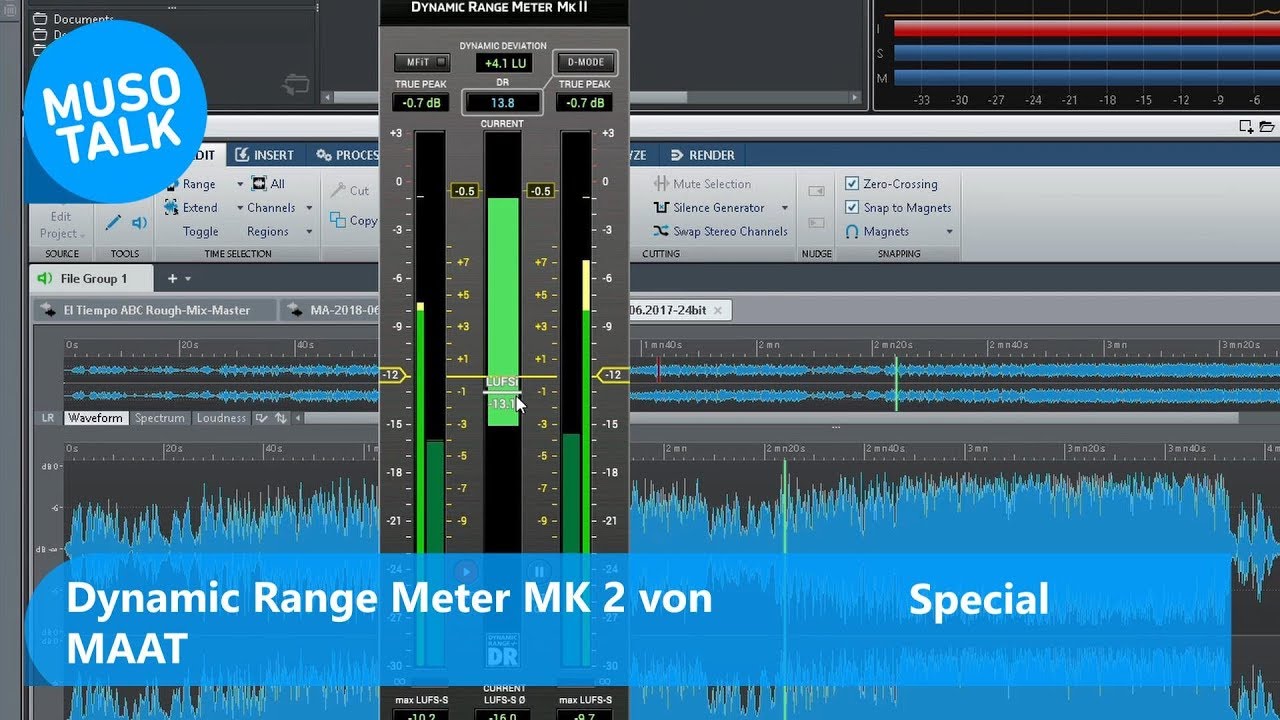
Task: Select the speaker playback tool
Action: pos(140,222)
